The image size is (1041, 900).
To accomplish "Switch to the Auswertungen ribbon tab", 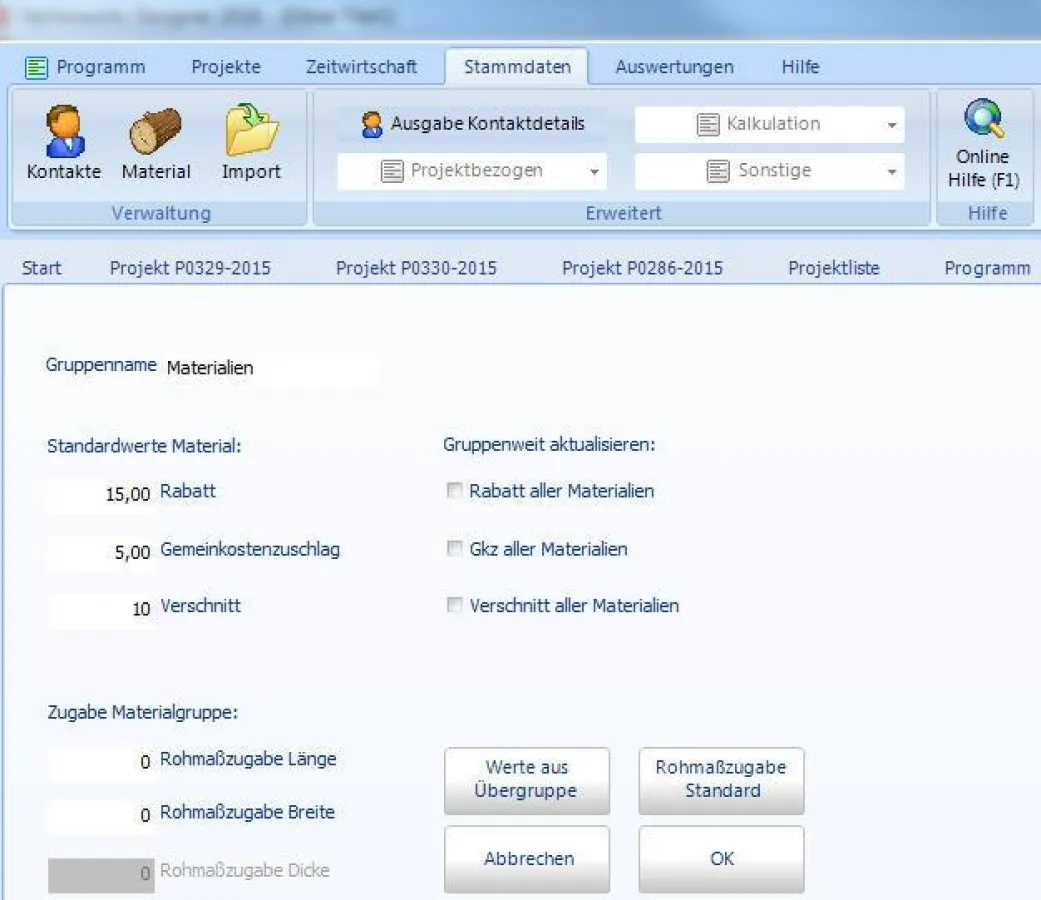I will pos(674,66).
